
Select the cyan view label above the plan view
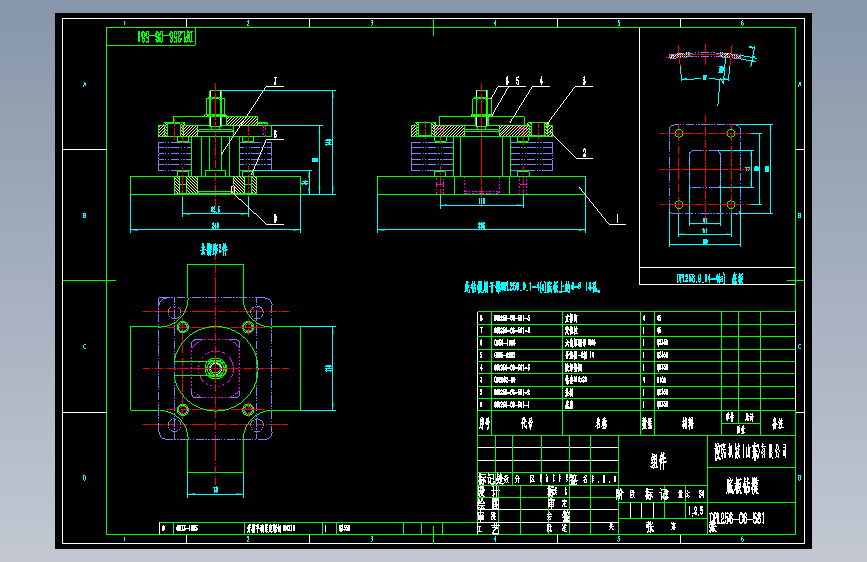214,249
